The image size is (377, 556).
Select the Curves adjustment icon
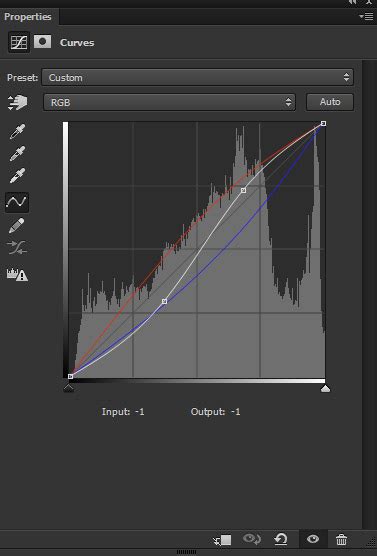pos(19,43)
